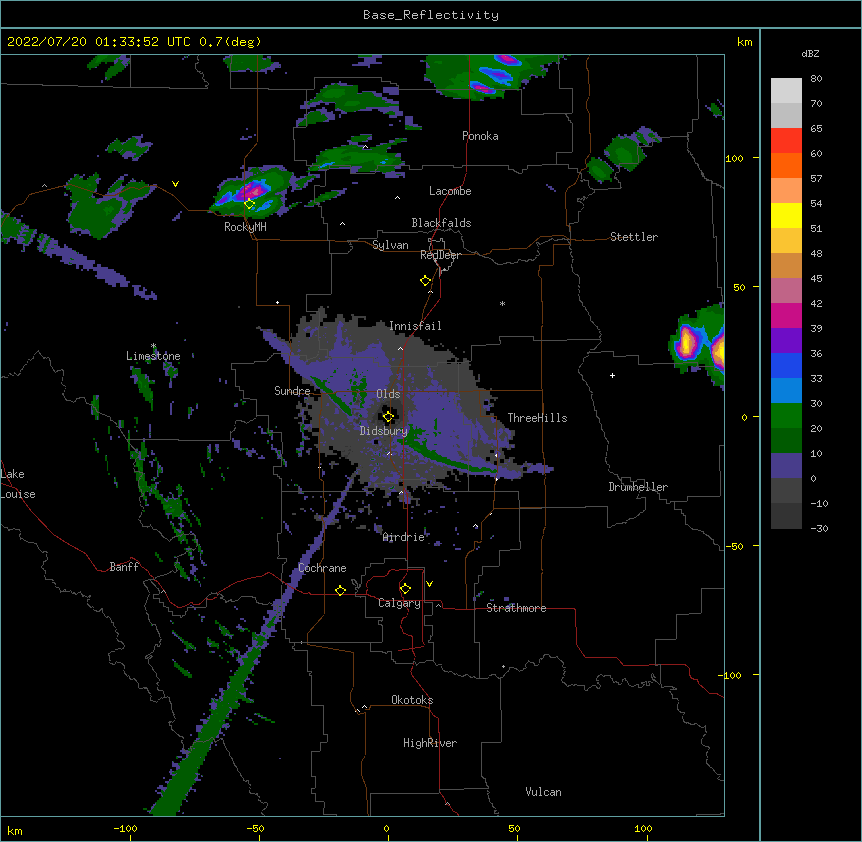Select the -50 tick on right axis
This screenshot has width=862, height=842.
(x=734, y=546)
